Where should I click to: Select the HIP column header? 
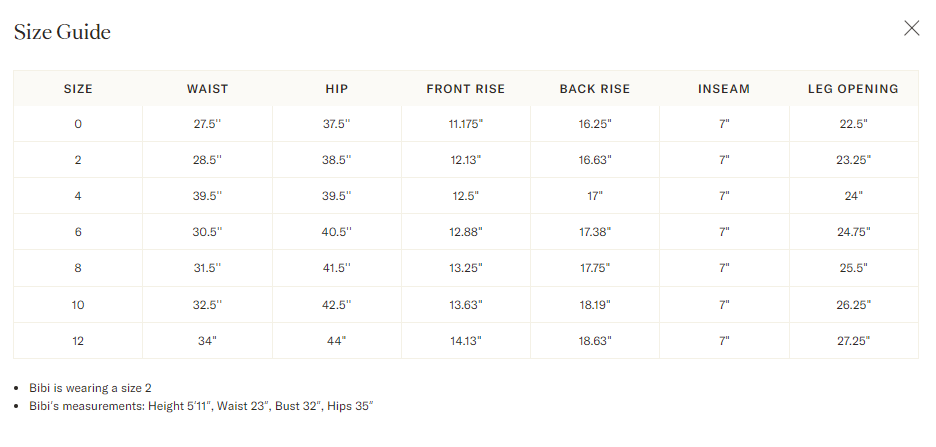[x=337, y=89]
